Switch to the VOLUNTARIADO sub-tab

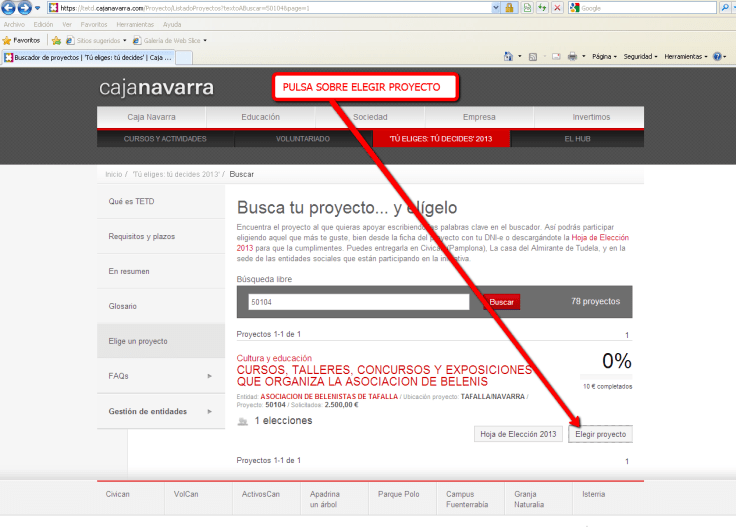tap(302, 138)
